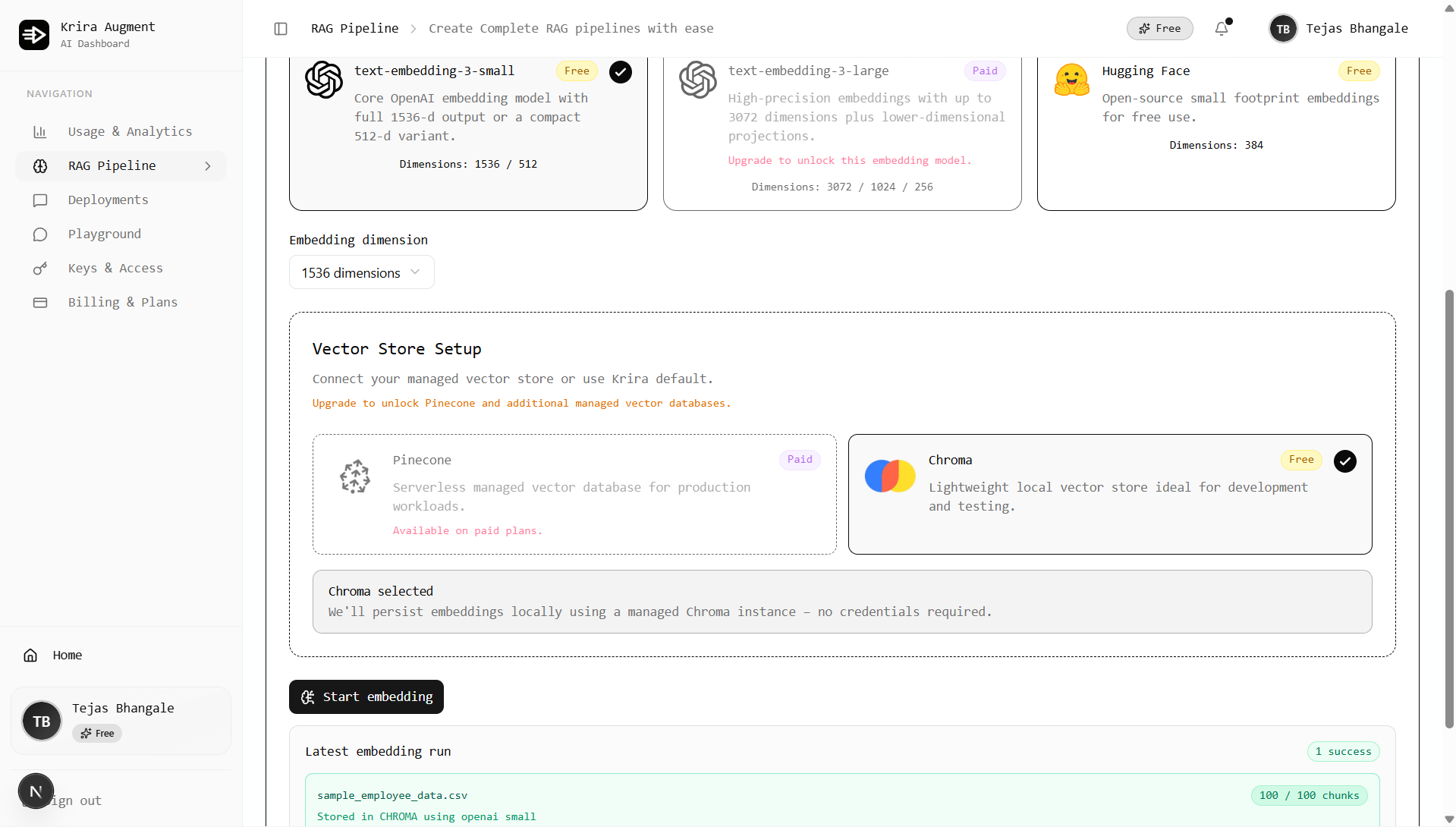This screenshot has width=1456, height=827.
Task: Click the Chroma logo icon
Action: (x=890, y=476)
